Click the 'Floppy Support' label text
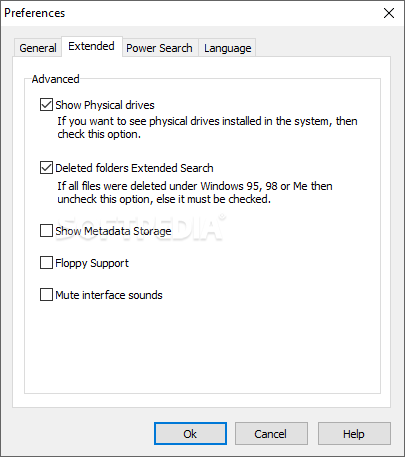 click(92, 263)
